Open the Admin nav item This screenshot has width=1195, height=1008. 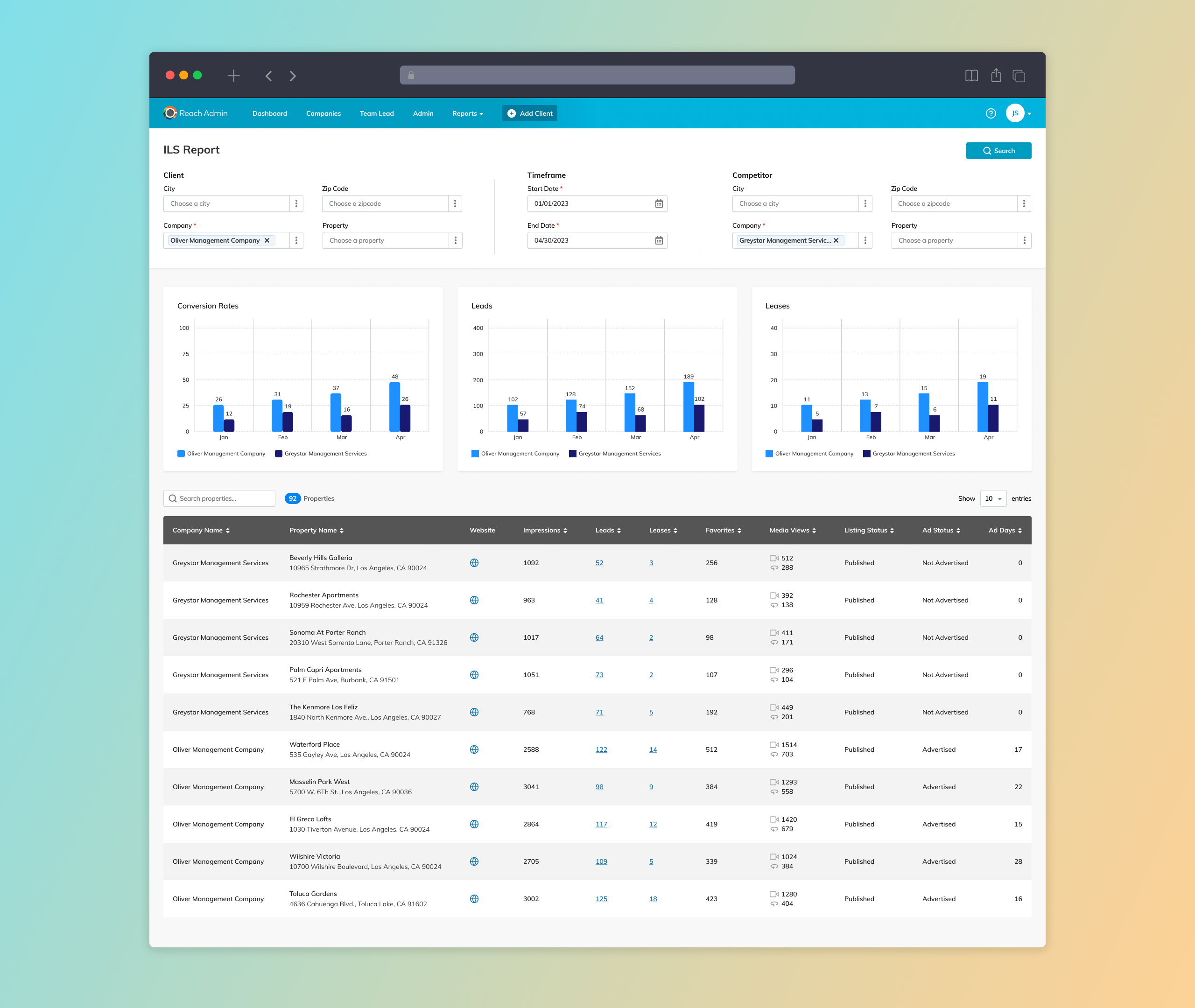[423, 113]
